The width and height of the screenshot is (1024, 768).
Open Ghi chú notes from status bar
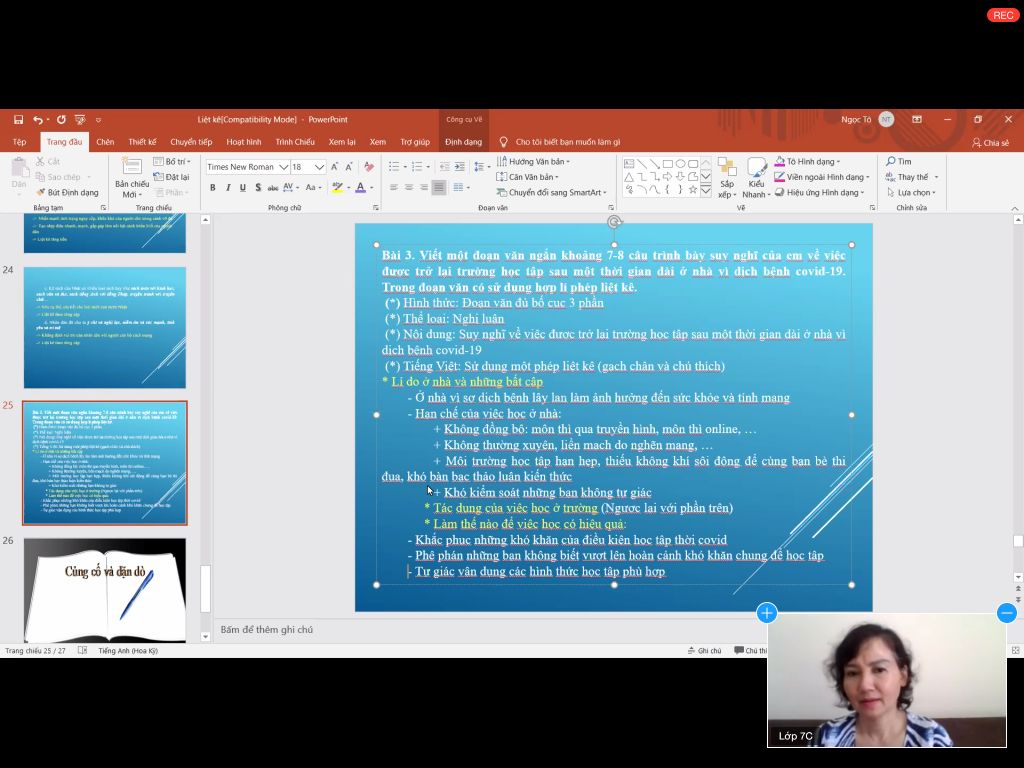[705, 650]
